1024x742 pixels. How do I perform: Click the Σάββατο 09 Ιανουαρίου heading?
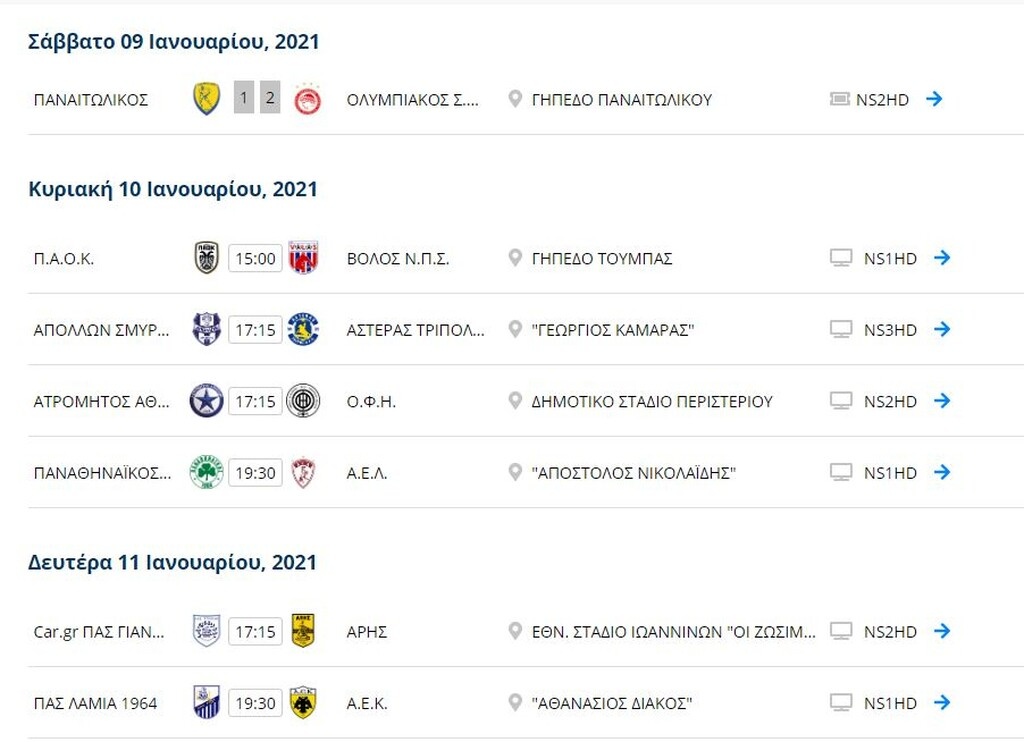pos(172,41)
